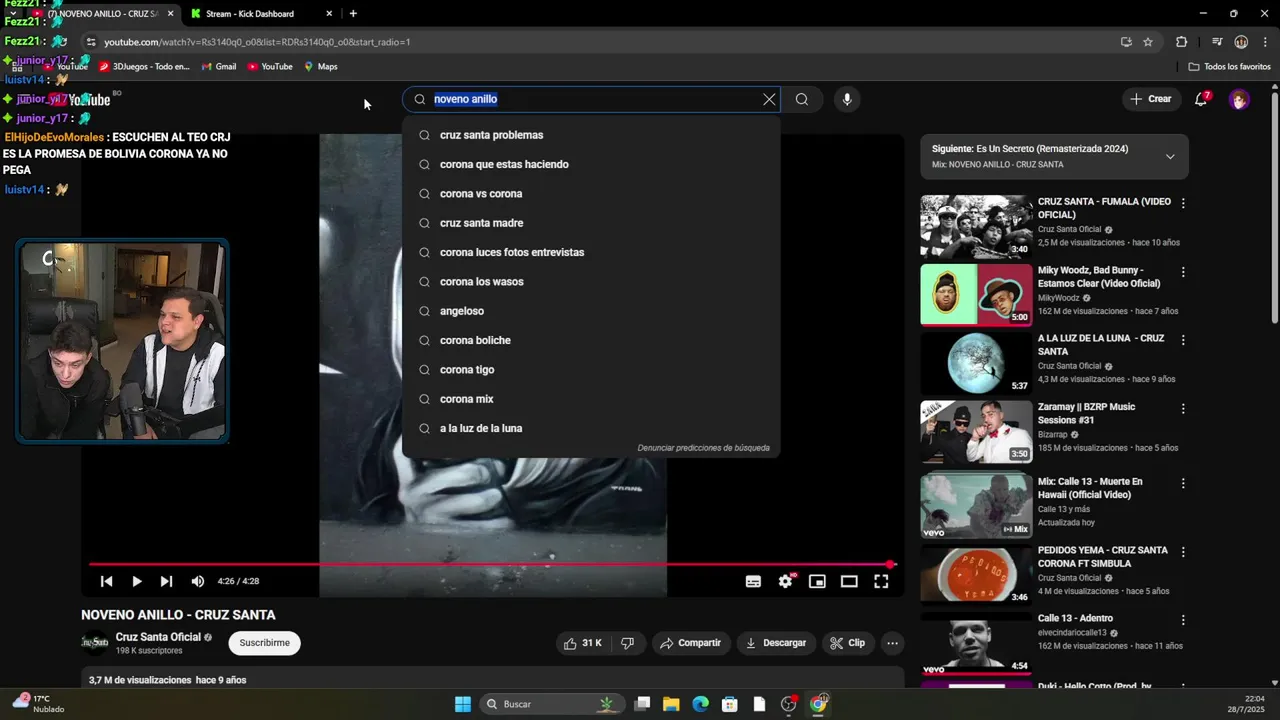Open options for A LA LUZ DE LA LUNA
The image size is (1280, 720).
(1183, 340)
